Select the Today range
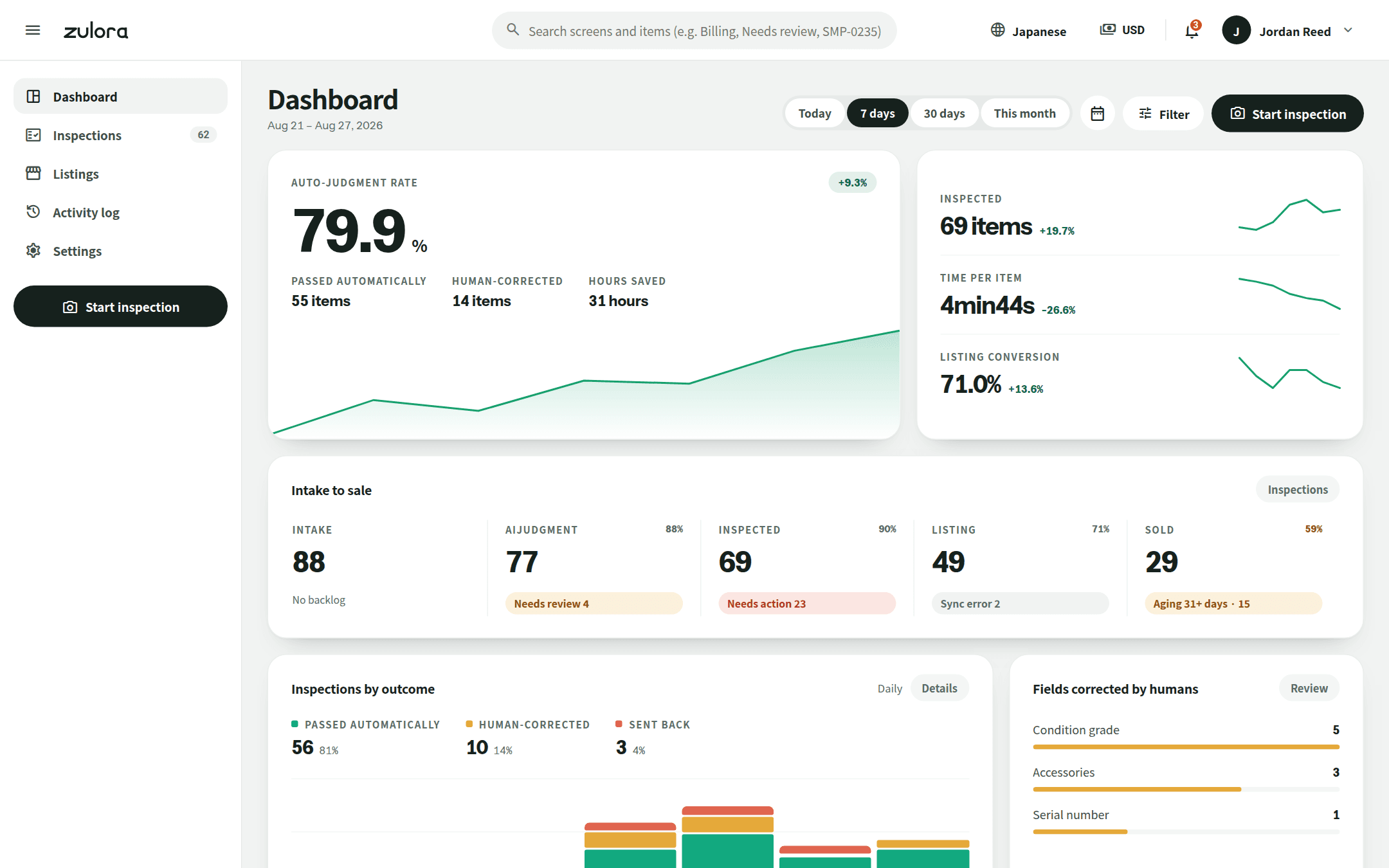Image resolution: width=1389 pixels, height=868 pixels. [814, 113]
